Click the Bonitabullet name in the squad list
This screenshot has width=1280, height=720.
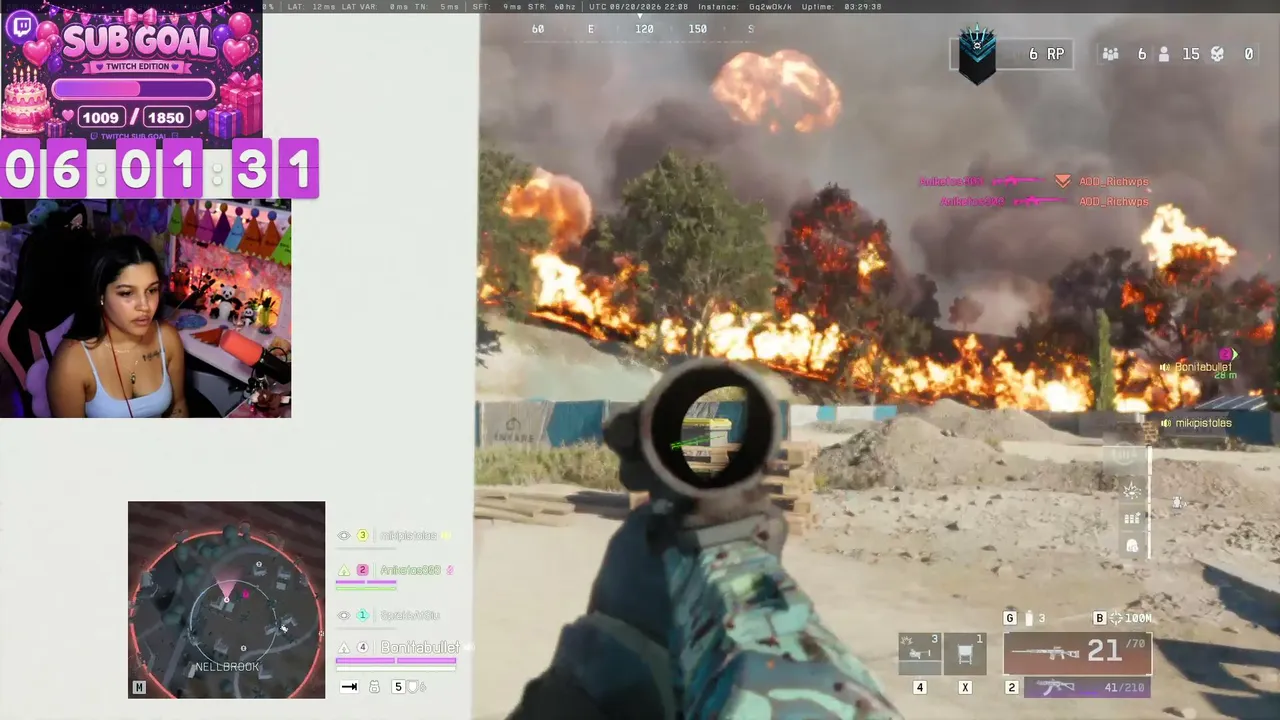pos(420,648)
